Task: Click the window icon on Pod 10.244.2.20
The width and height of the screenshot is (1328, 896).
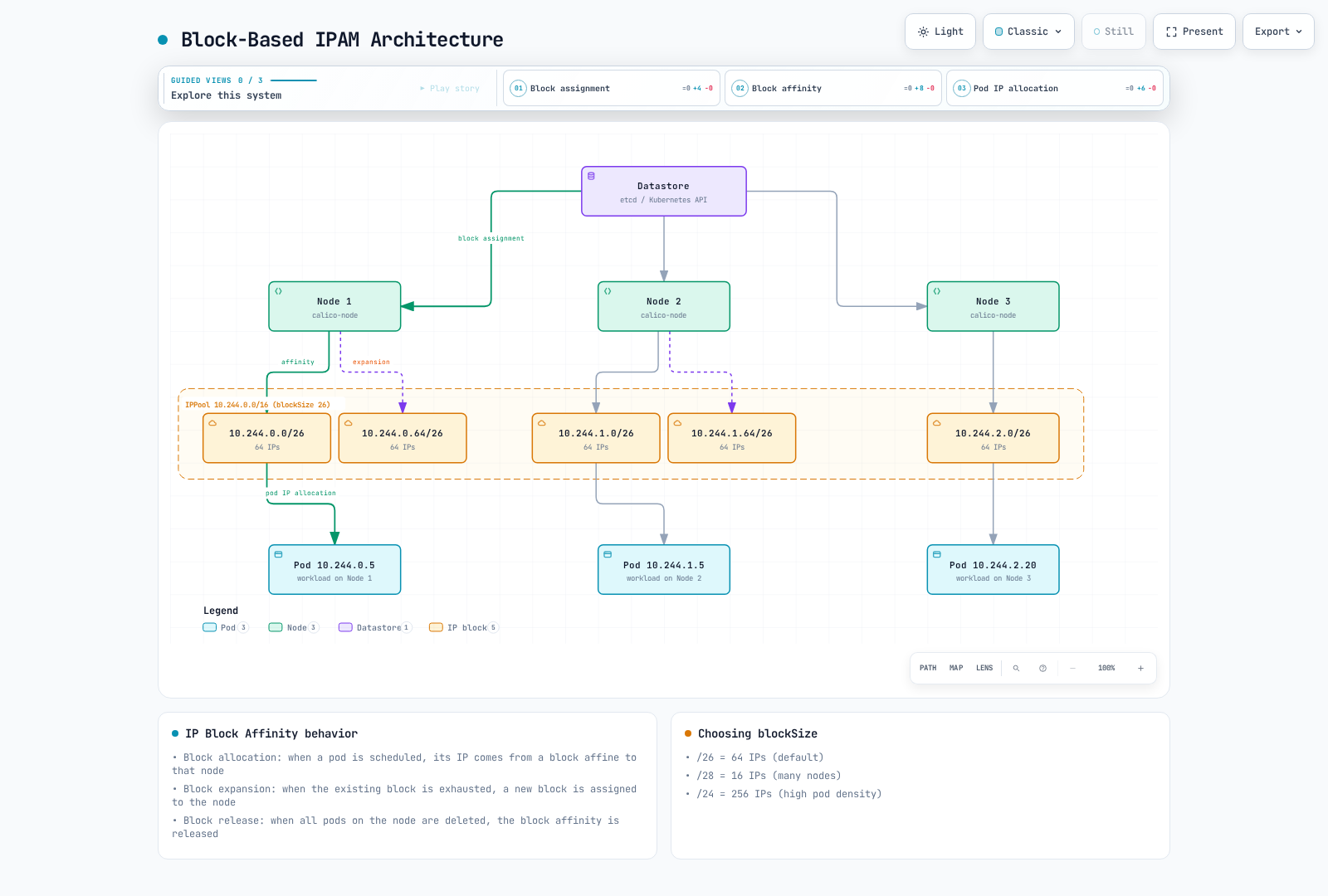Action: point(937,554)
